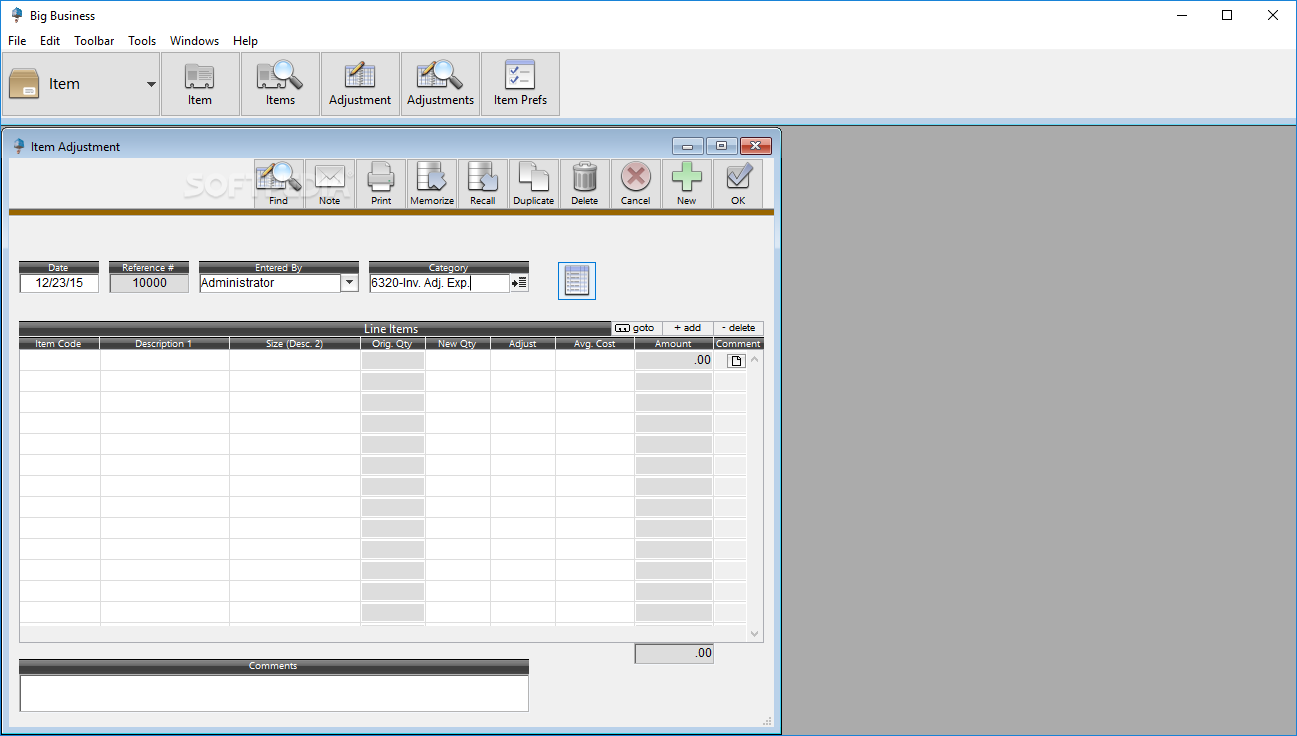Open the Windows menu
Viewport: 1297px width, 736px height.
click(194, 41)
